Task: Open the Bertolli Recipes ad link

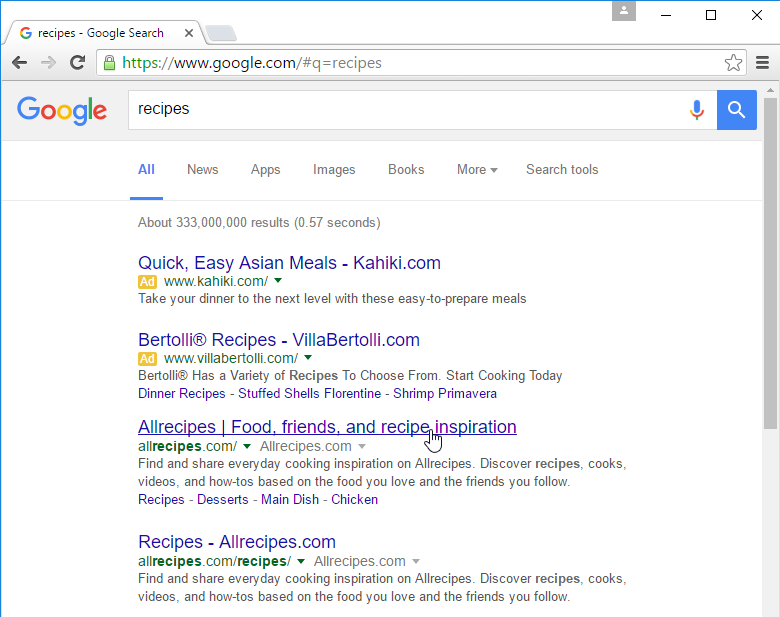Action: (279, 340)
